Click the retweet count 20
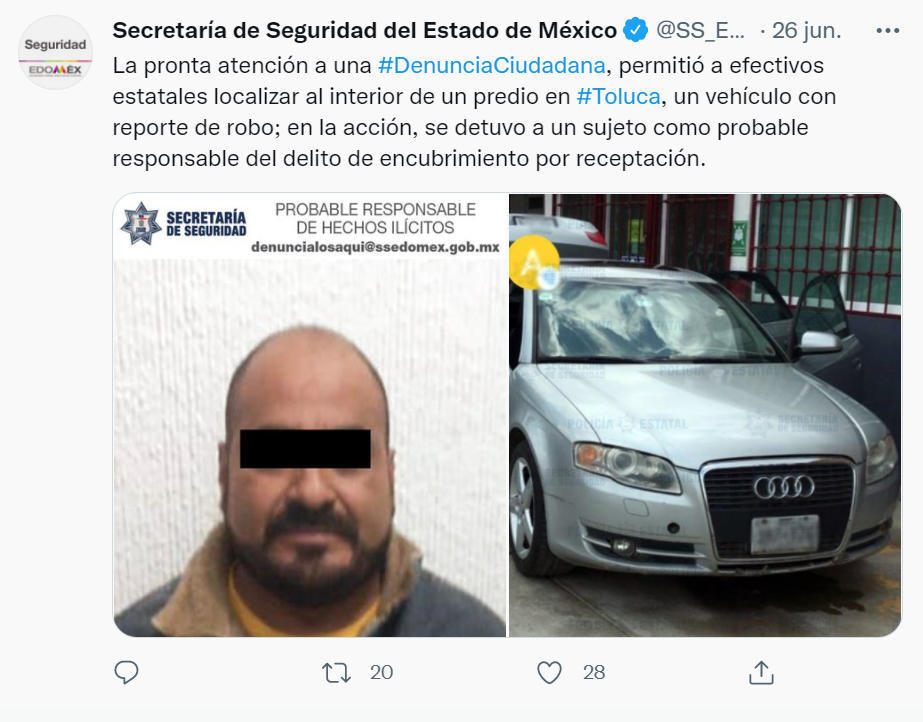This screenshot has width=923, height=722. click(381, 672)
